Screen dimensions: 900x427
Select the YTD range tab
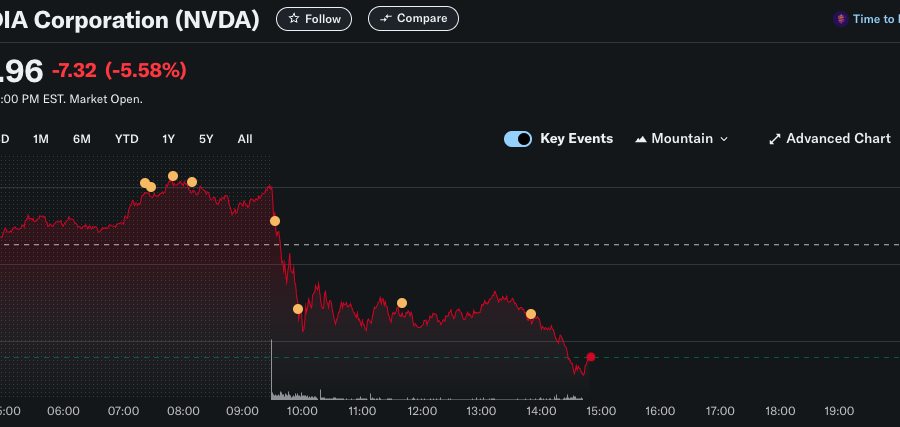[126, 139]
